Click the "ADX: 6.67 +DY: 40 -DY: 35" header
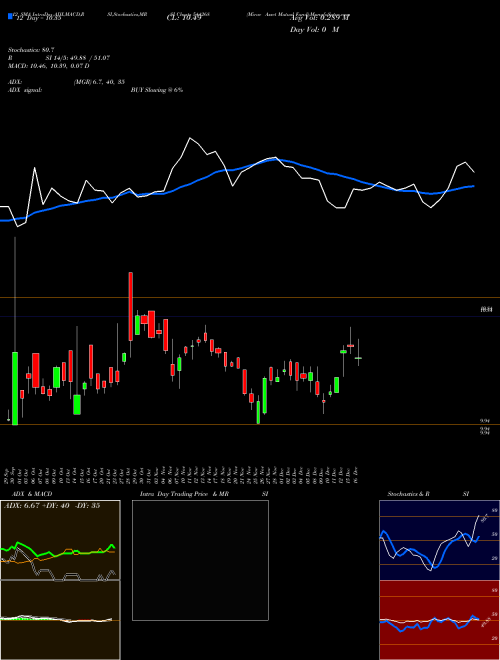500x660 pixels. coord(52,505)
